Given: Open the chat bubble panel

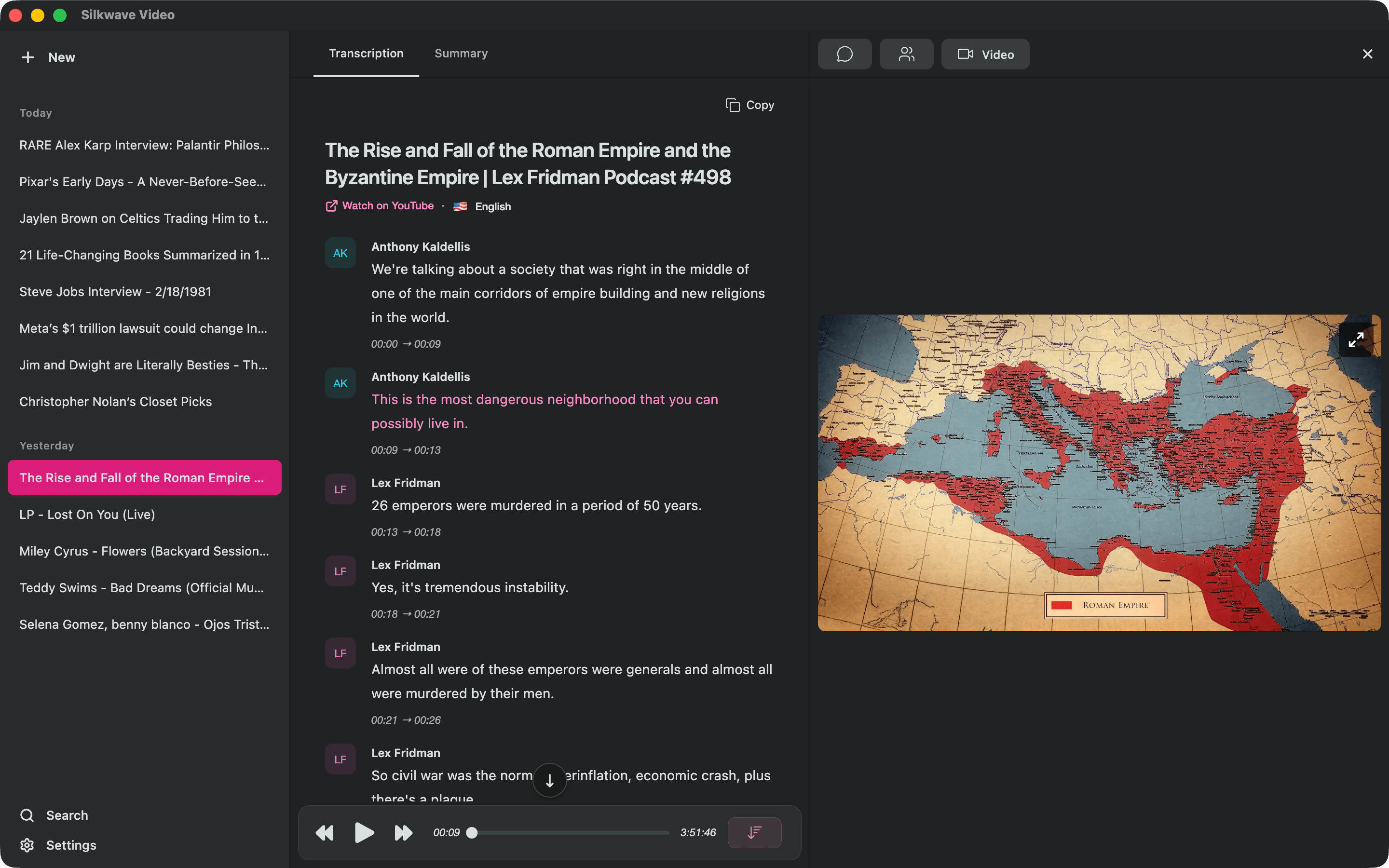Looking at the screenshot, I should pos(844,54).
